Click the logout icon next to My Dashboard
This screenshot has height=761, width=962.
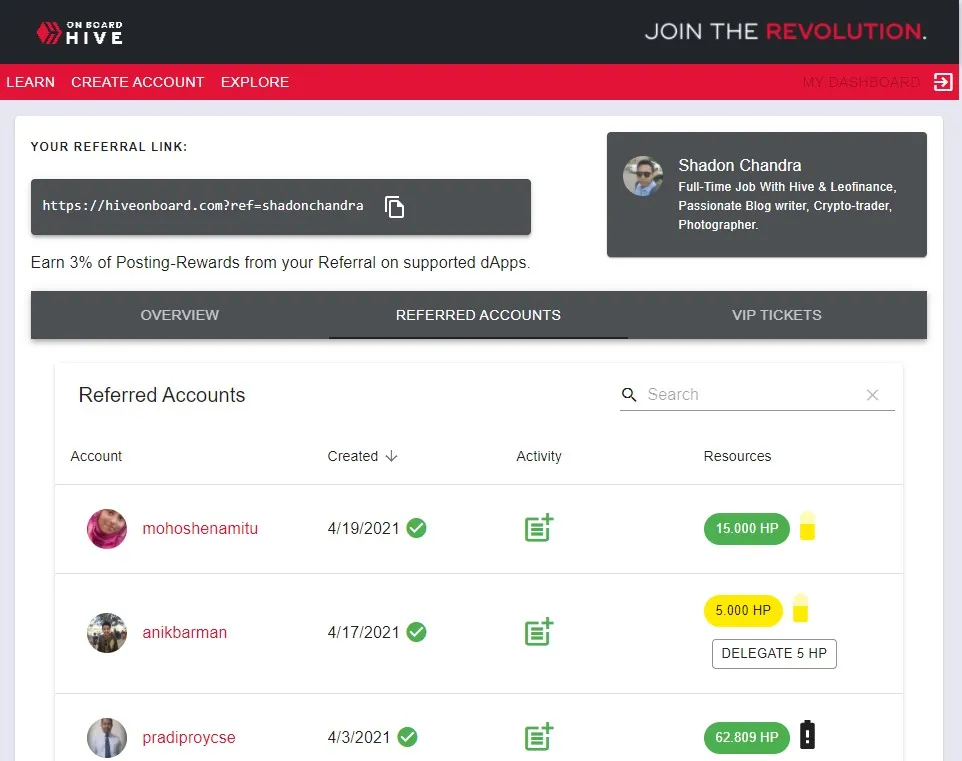pyautogui.click(x=942, y=82)
